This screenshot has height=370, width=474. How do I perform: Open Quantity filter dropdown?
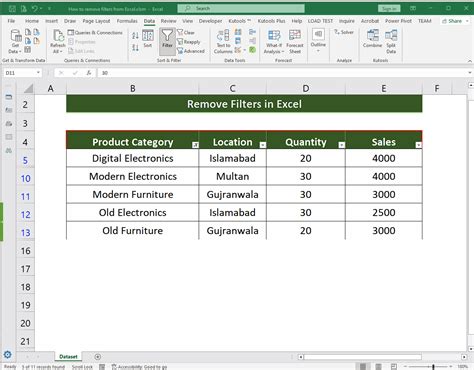341,145
